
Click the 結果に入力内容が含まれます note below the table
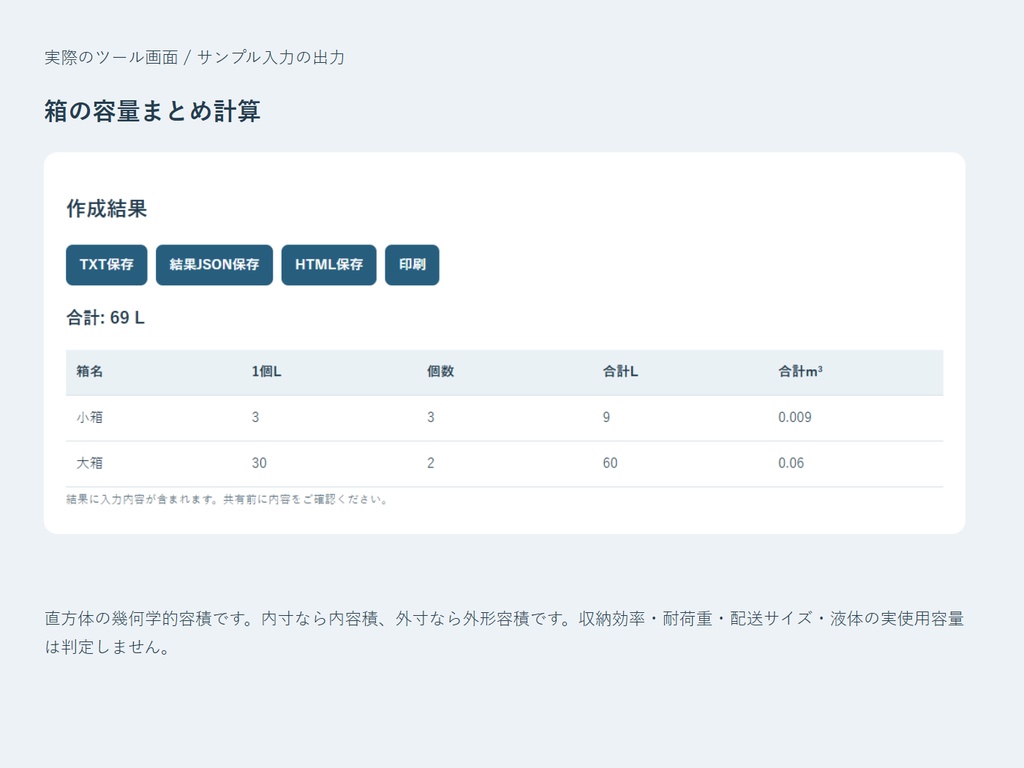tap(227, 500)
